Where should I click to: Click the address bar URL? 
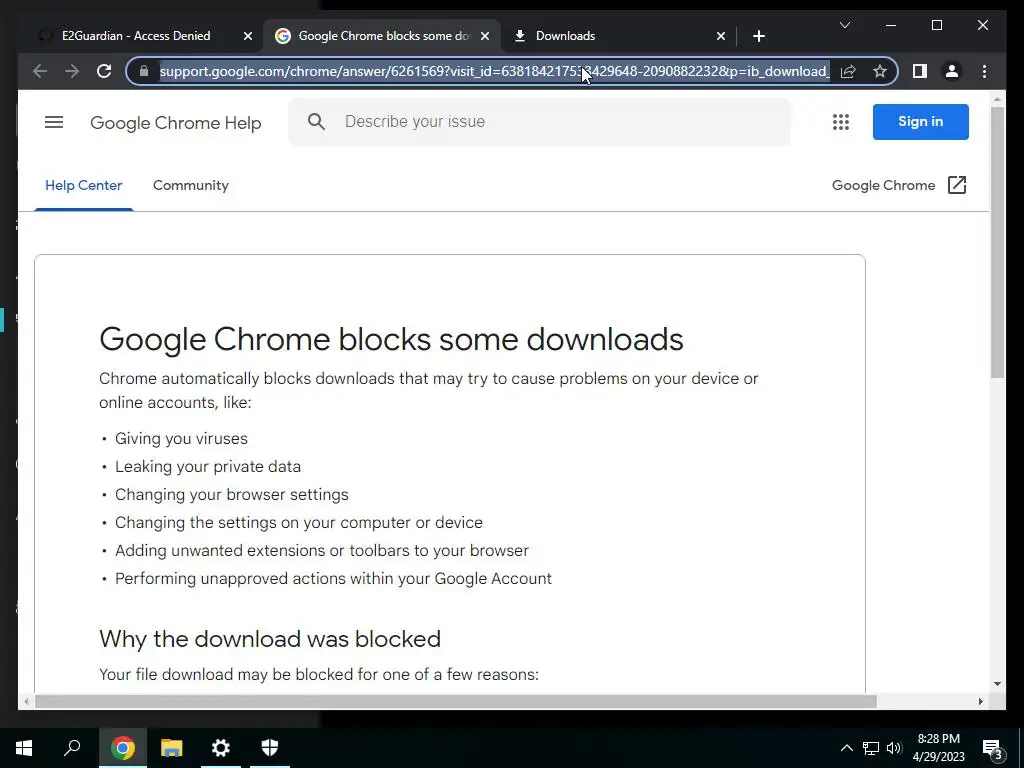494,71
